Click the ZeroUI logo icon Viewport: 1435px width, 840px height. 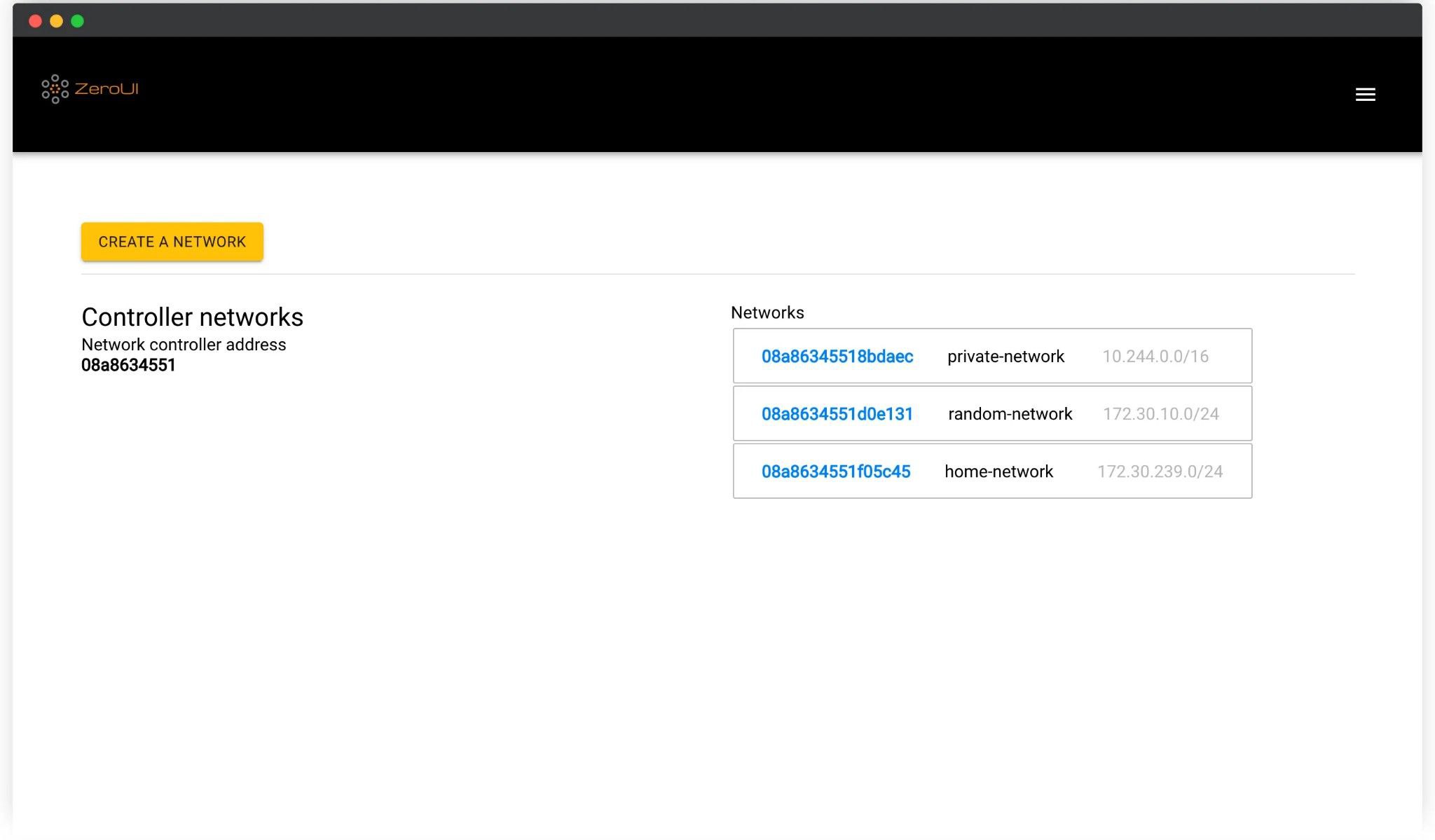pyautogui.click(x=55, y=90)
